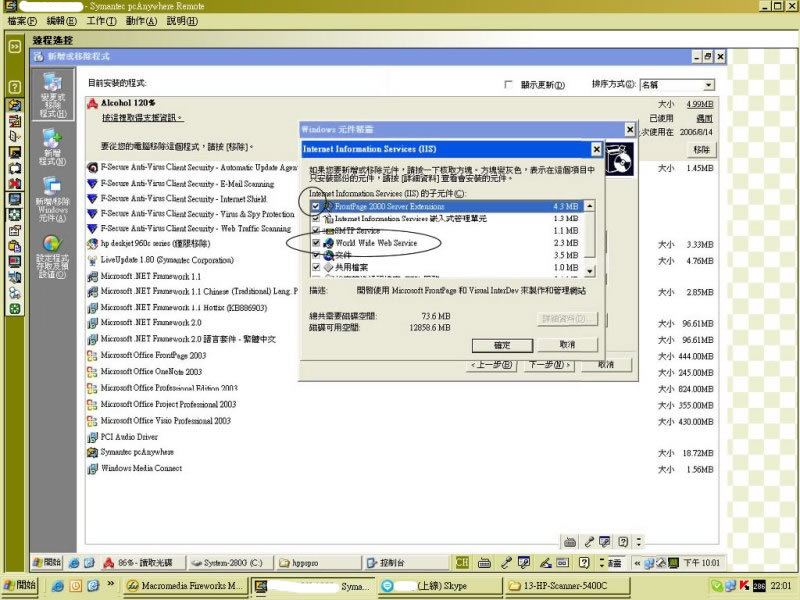Click the World Wide Web Service globe icon
The image size is (800, 600).
coord(328,243)
